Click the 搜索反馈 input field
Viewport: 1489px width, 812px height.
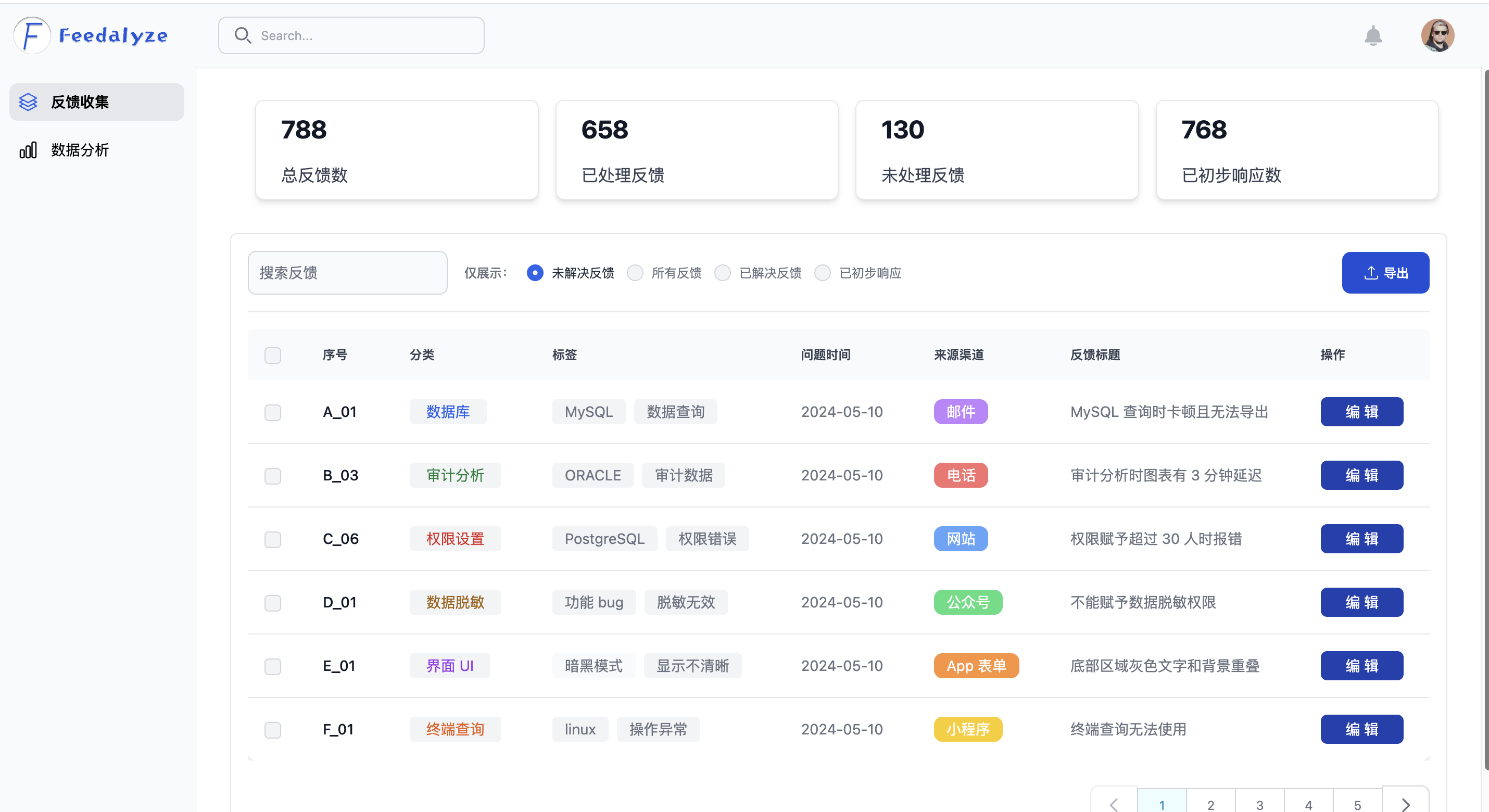(x=347, y=273)
